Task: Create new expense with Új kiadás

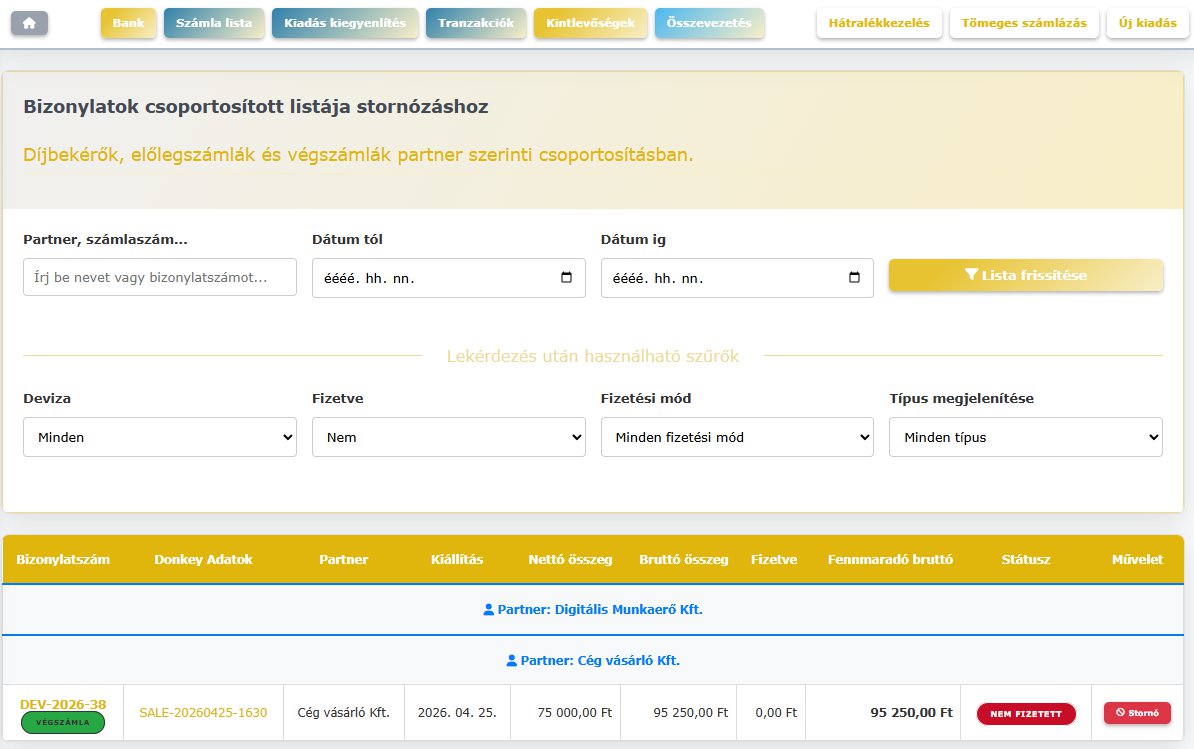Action: tap(1147, 23)
